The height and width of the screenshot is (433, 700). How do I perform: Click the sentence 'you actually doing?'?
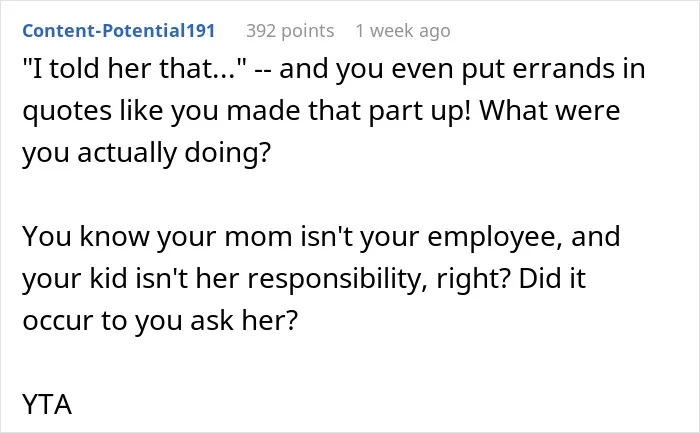pos(146,153)
